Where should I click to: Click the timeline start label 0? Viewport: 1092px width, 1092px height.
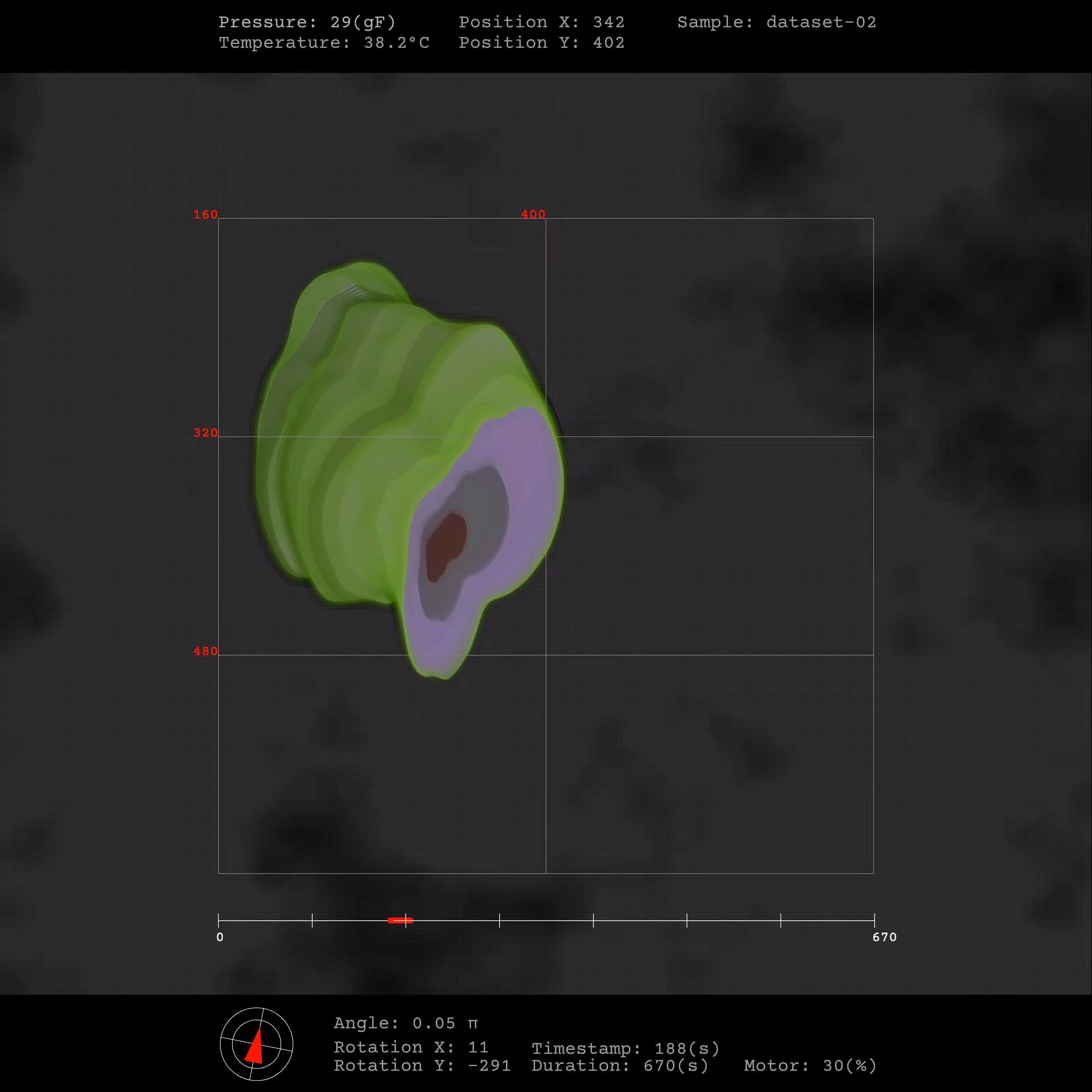click(x=220, y=937)
